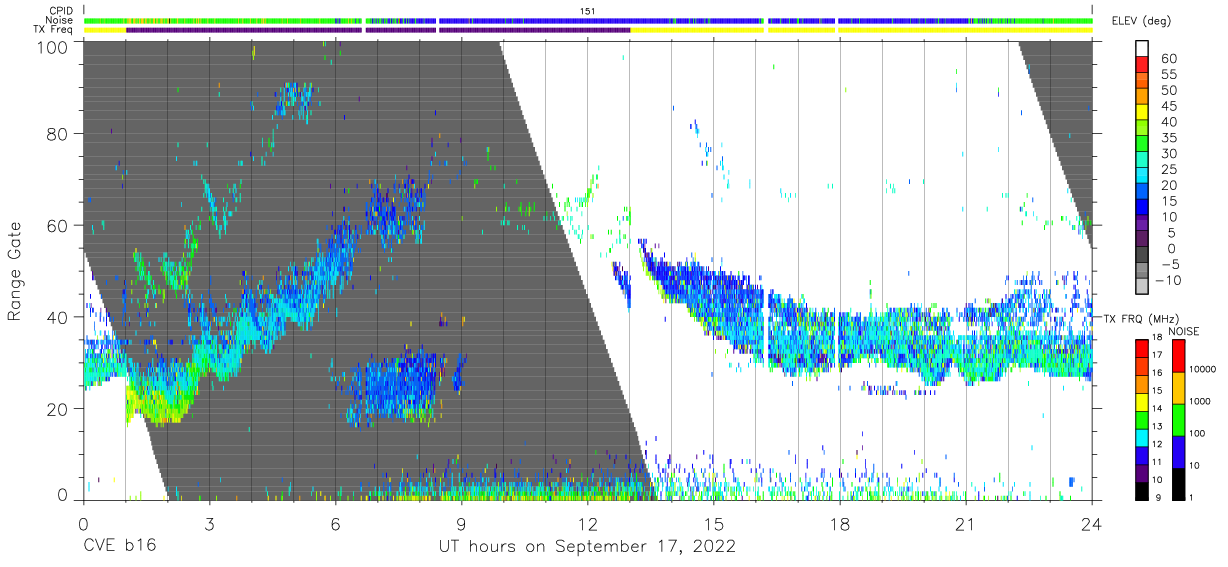Click the 10000 label on the NOISE scale
This screenshot has width=1228, height=567.
pyautogui.click(x=1203, y=370)
